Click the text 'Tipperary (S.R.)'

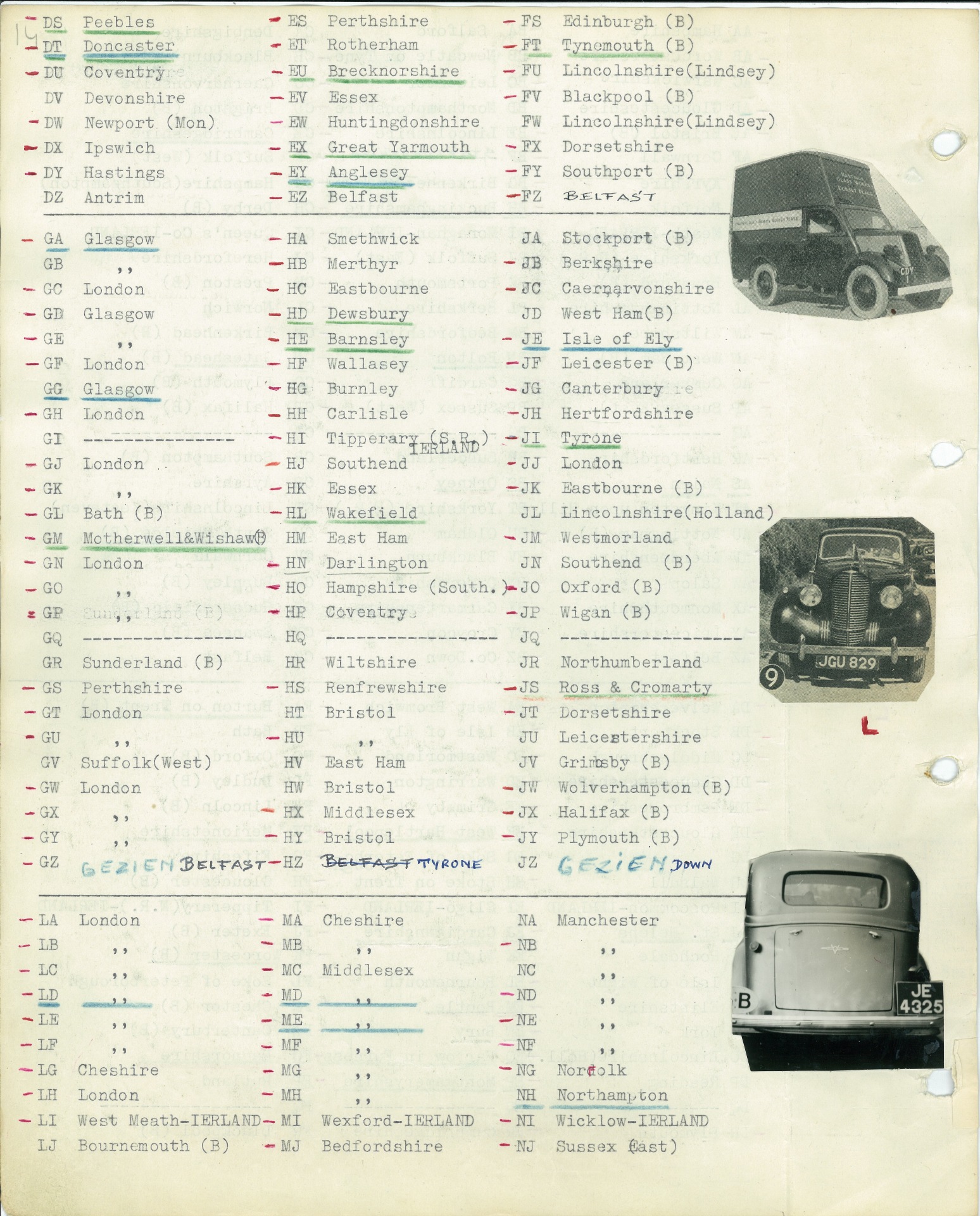coord(408,438)
